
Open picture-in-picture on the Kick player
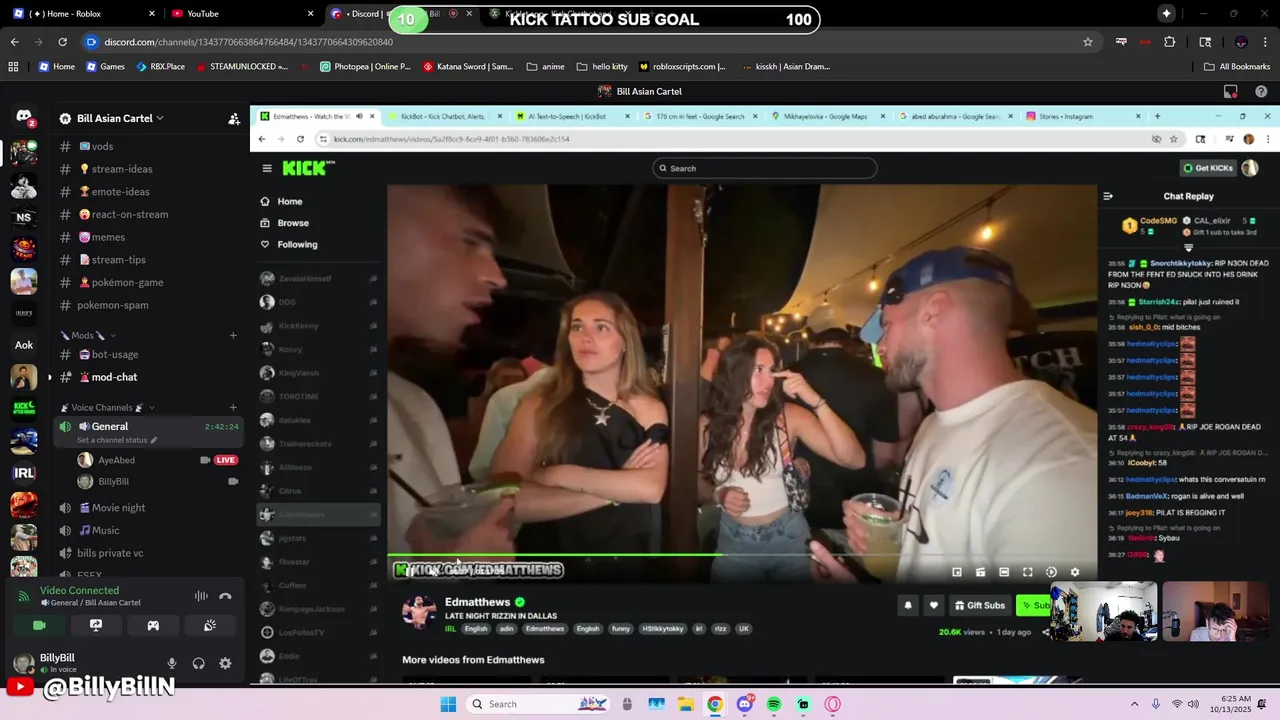(957, 572)
